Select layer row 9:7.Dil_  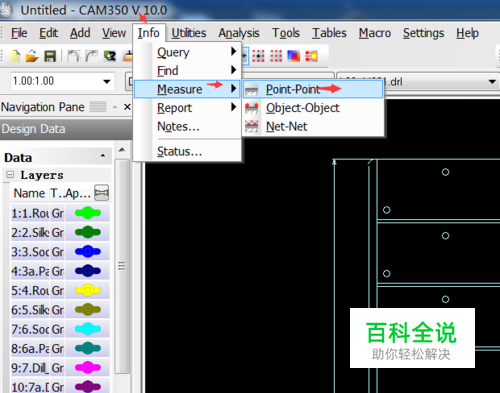(x=60, y=367)
